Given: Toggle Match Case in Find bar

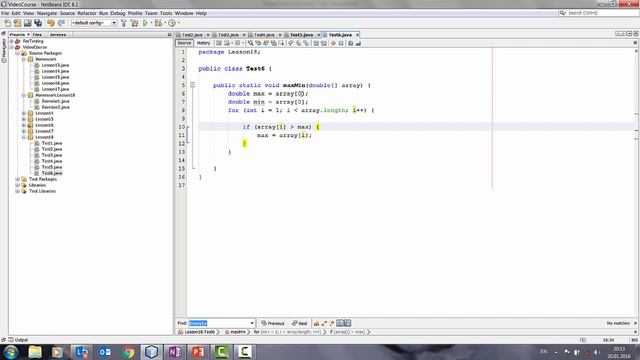Looking at the screenshot, I should [316, 323].
